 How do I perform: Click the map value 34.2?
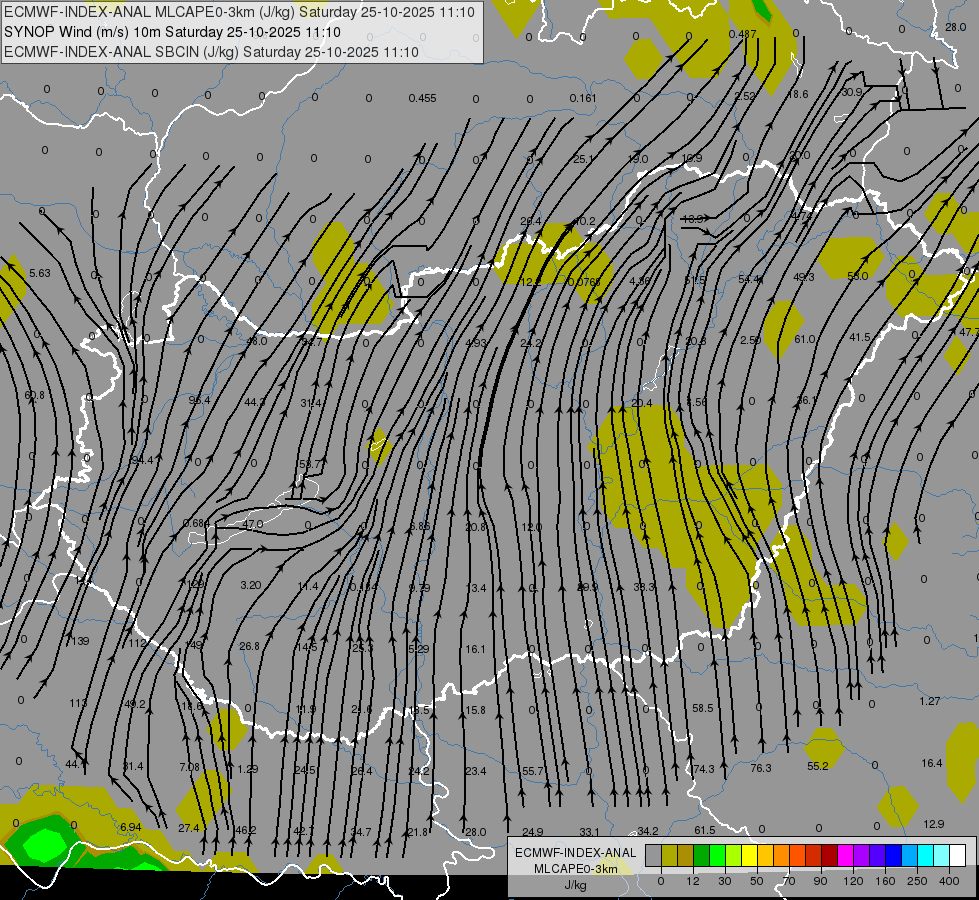pos(647,831)
